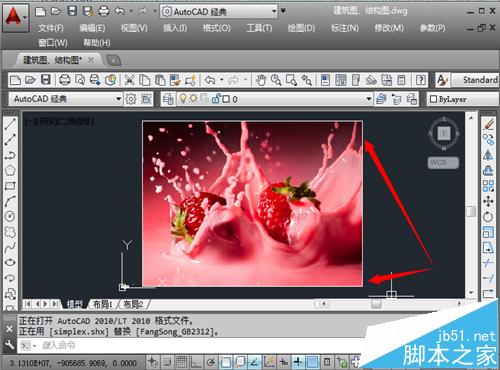Select the Move modify tool

488,201
